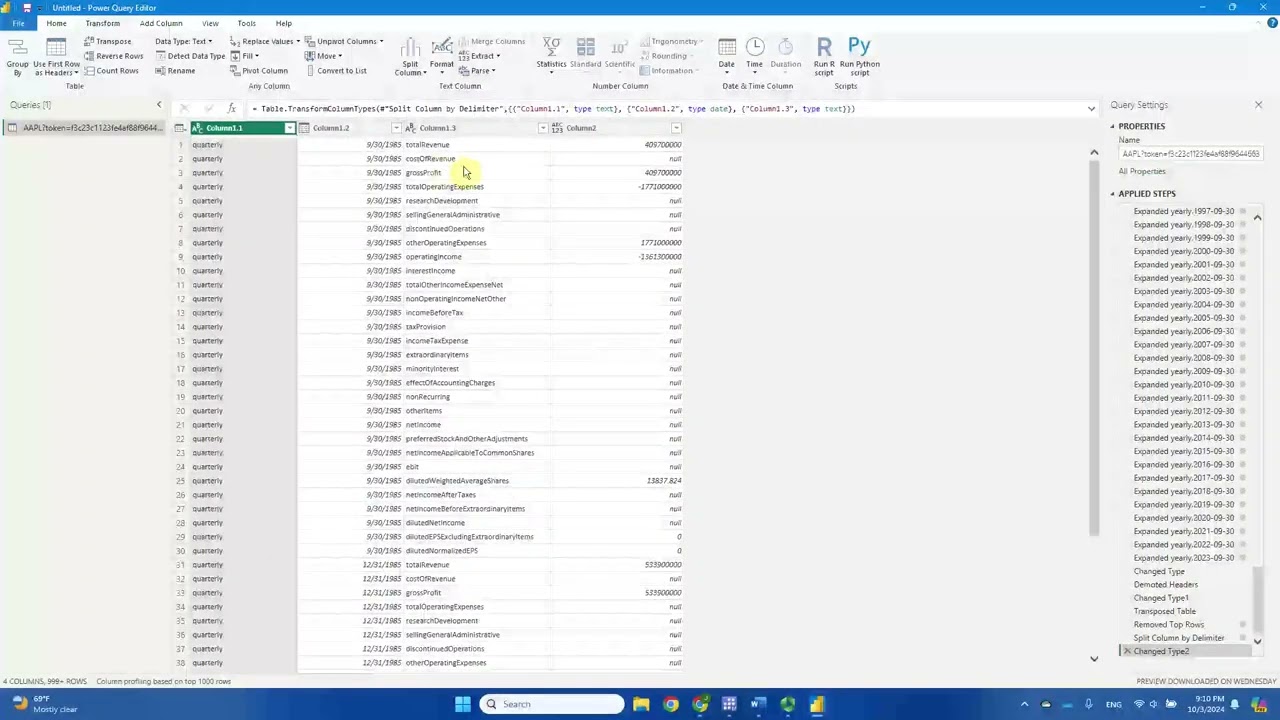Collapse the APPLIED STEPS section
This screenshot has height=720, width=1280.
1112,194
